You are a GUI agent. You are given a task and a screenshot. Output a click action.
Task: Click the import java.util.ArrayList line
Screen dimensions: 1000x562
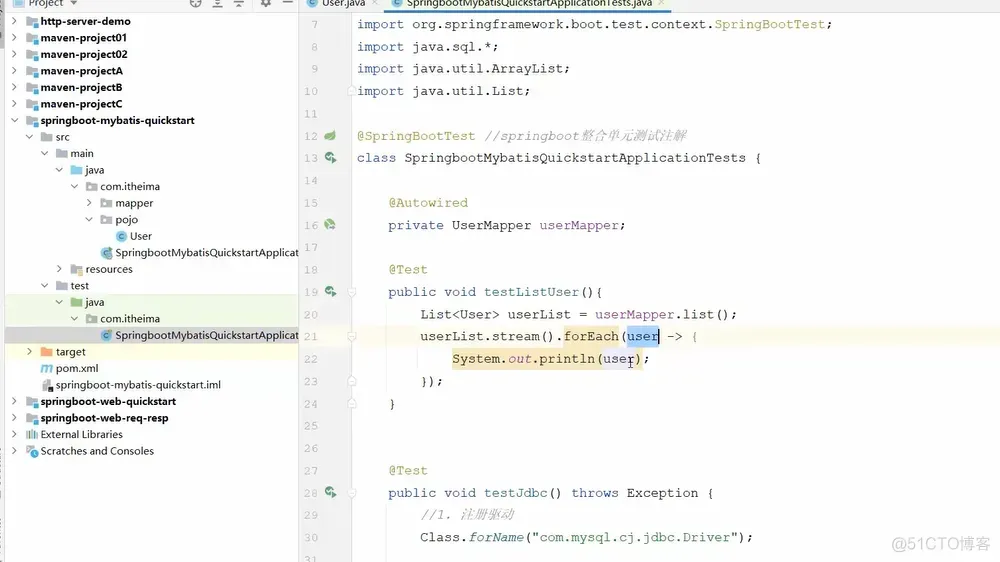click(x=463, y=69)
